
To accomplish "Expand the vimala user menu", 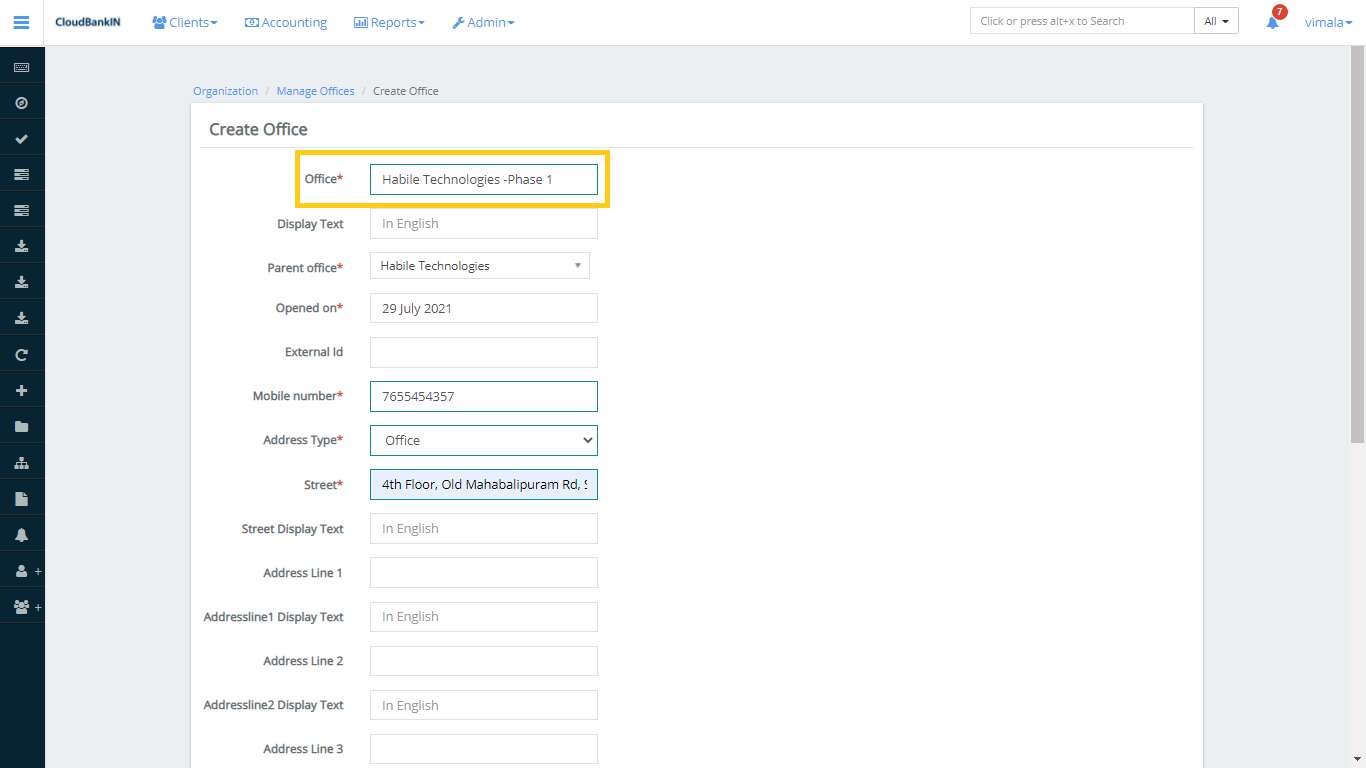I will pyautogui.click(x=1328, y=22).
